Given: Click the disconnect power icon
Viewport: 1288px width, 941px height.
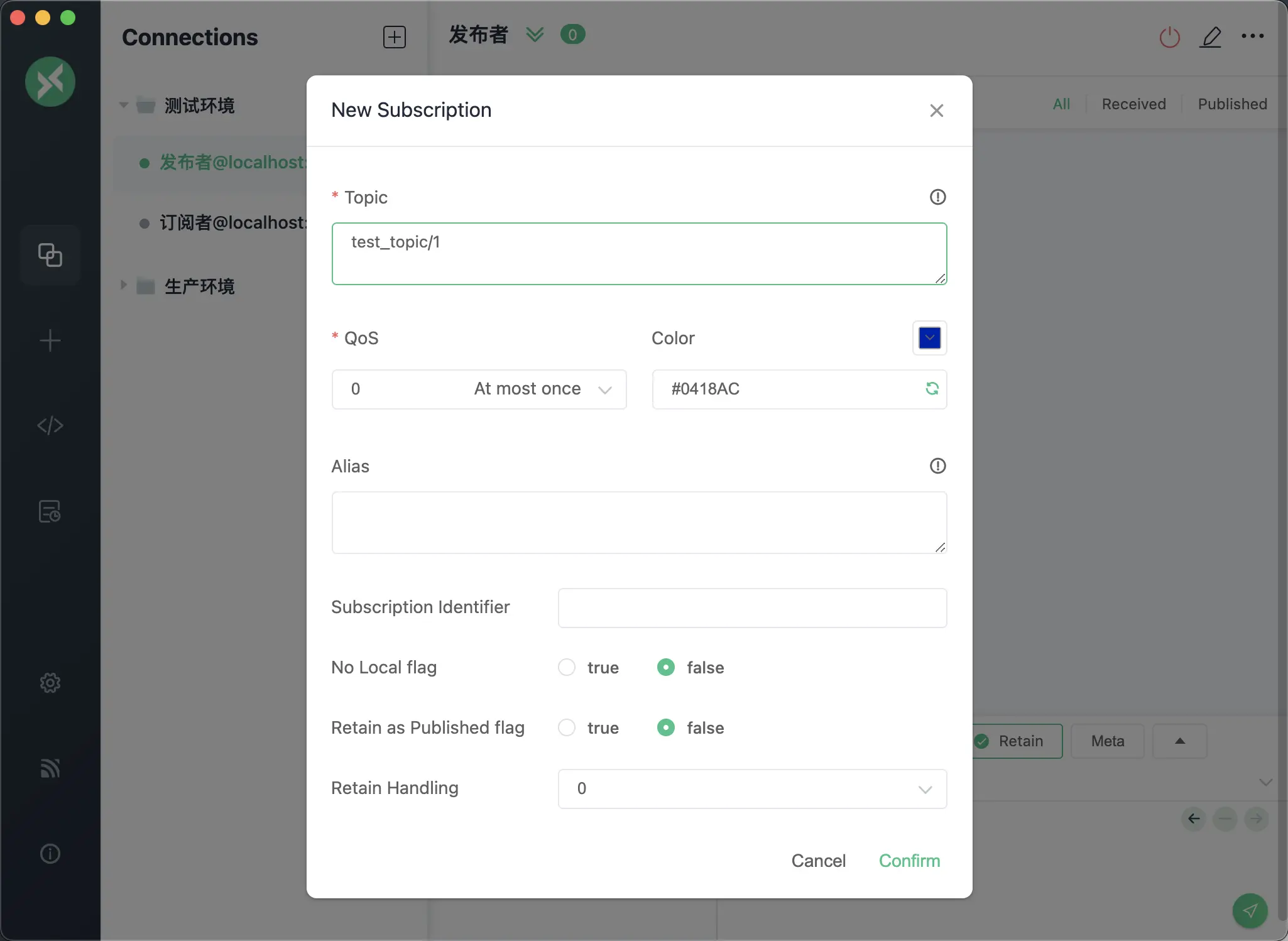Looking at the screenshot, I should pyautogui.click(x=1169, y=37).
